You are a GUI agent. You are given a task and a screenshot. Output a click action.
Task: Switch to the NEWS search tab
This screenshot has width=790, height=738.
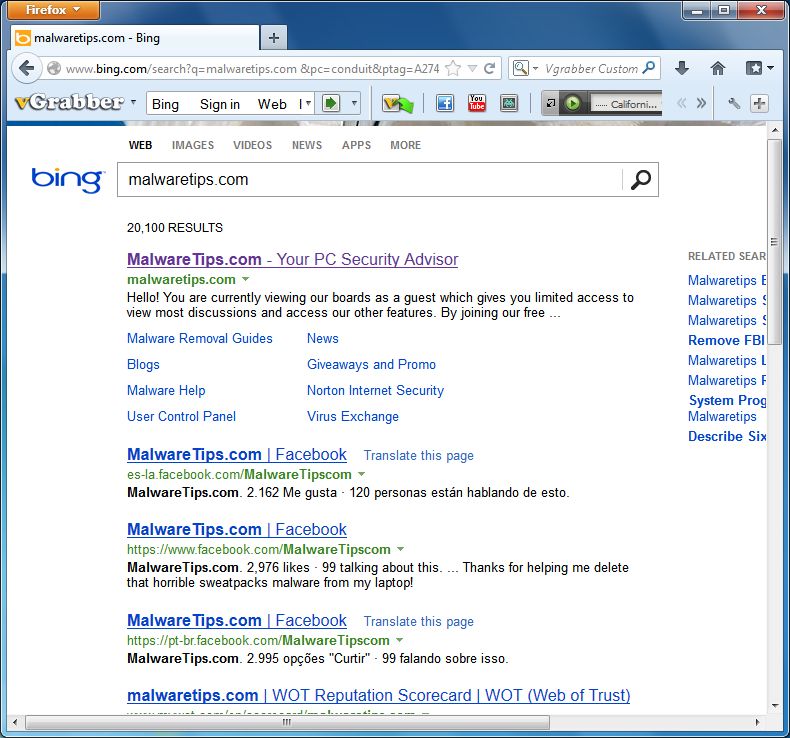coord(307,145)
